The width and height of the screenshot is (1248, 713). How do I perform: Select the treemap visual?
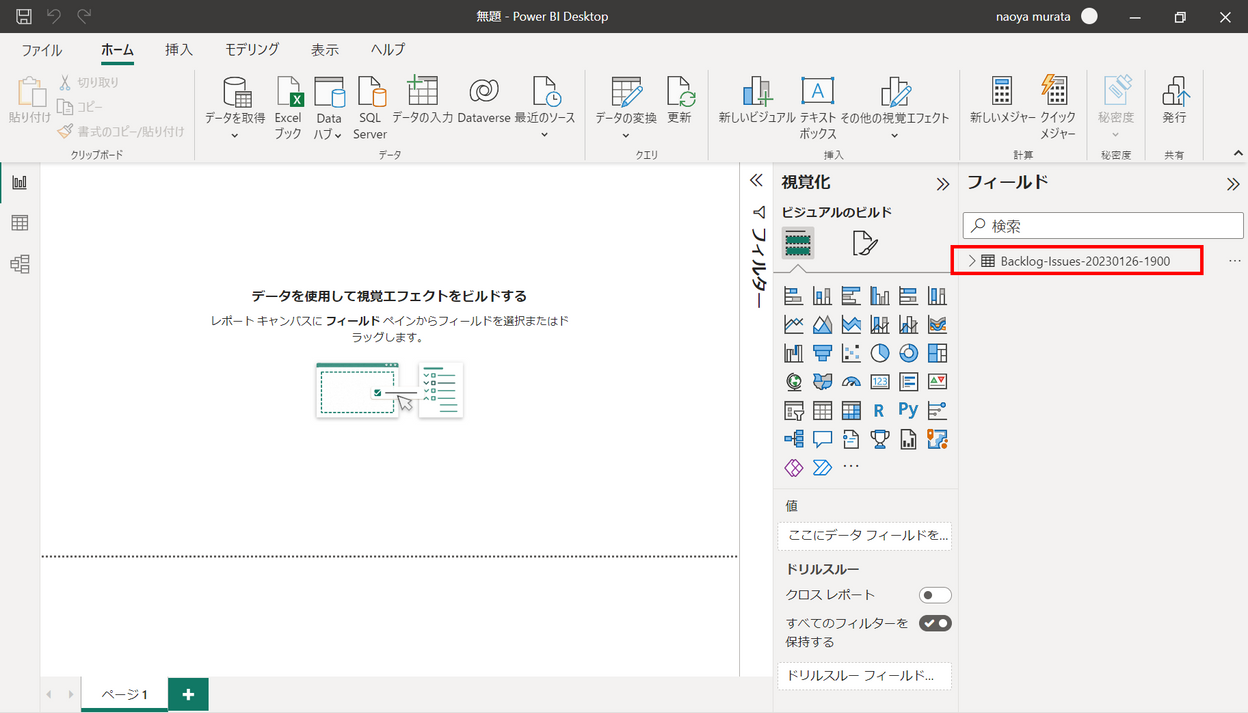937,353
